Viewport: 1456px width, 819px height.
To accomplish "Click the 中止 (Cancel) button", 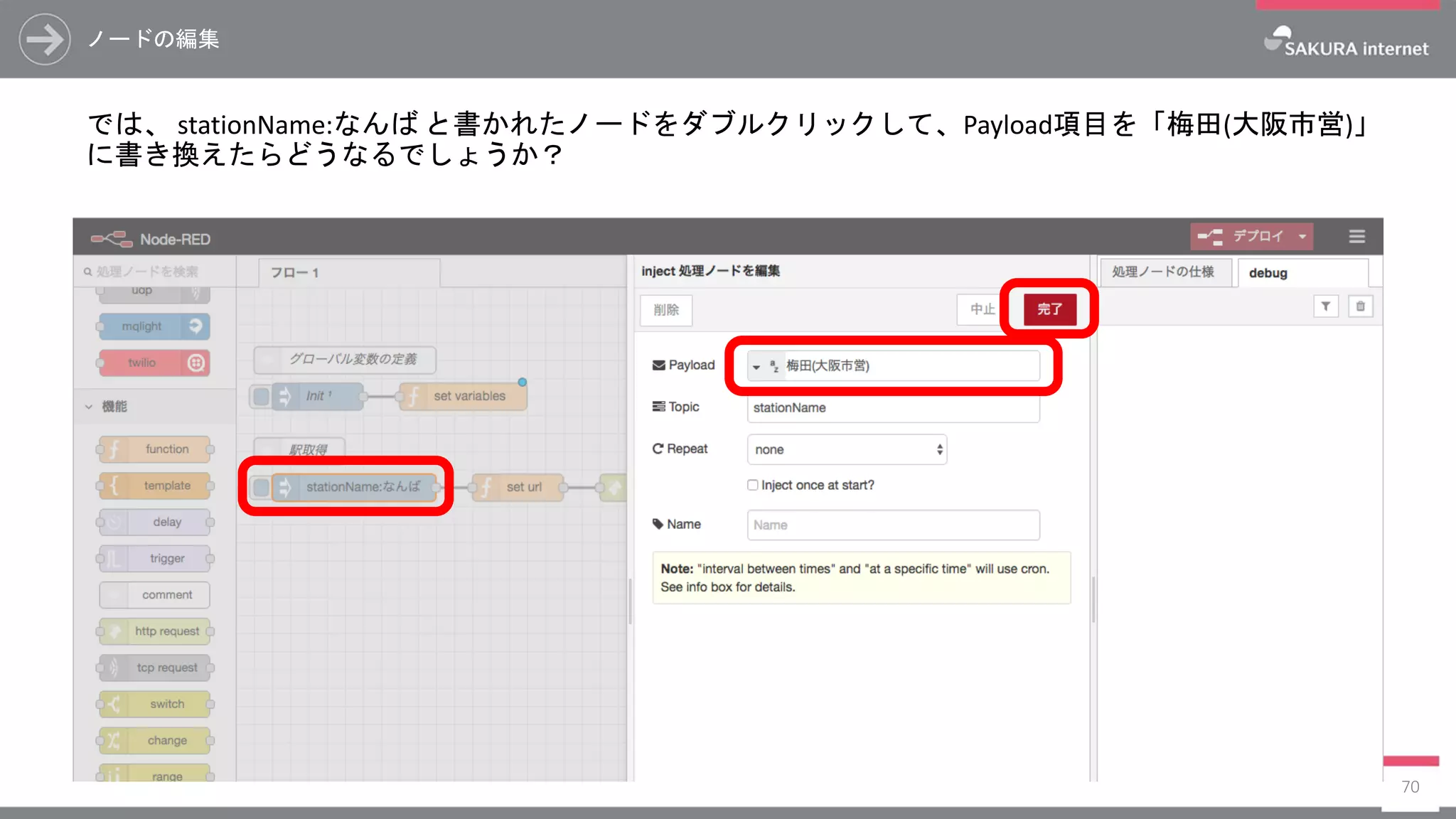I will pyautogui.click(x=982, y=309).
